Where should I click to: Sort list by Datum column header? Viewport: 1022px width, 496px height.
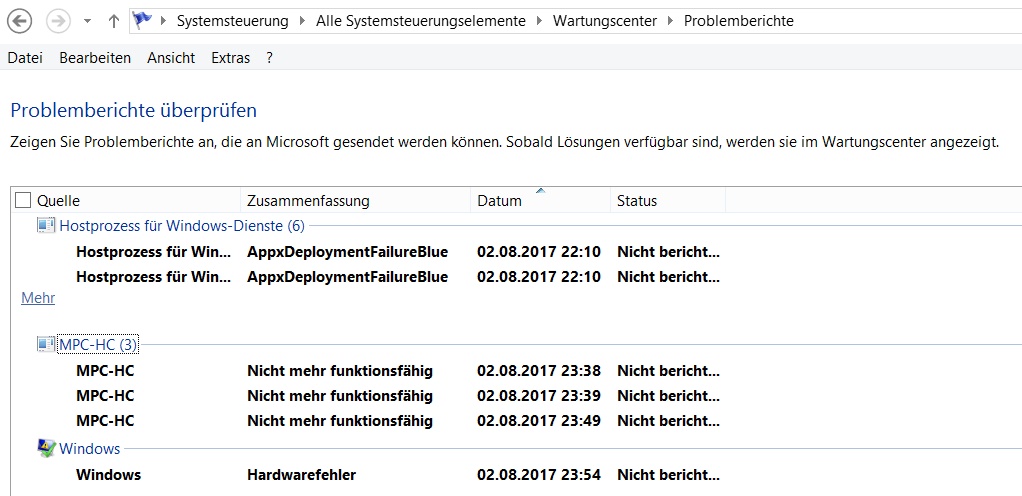pyautogui.click(x=499, y=200)
